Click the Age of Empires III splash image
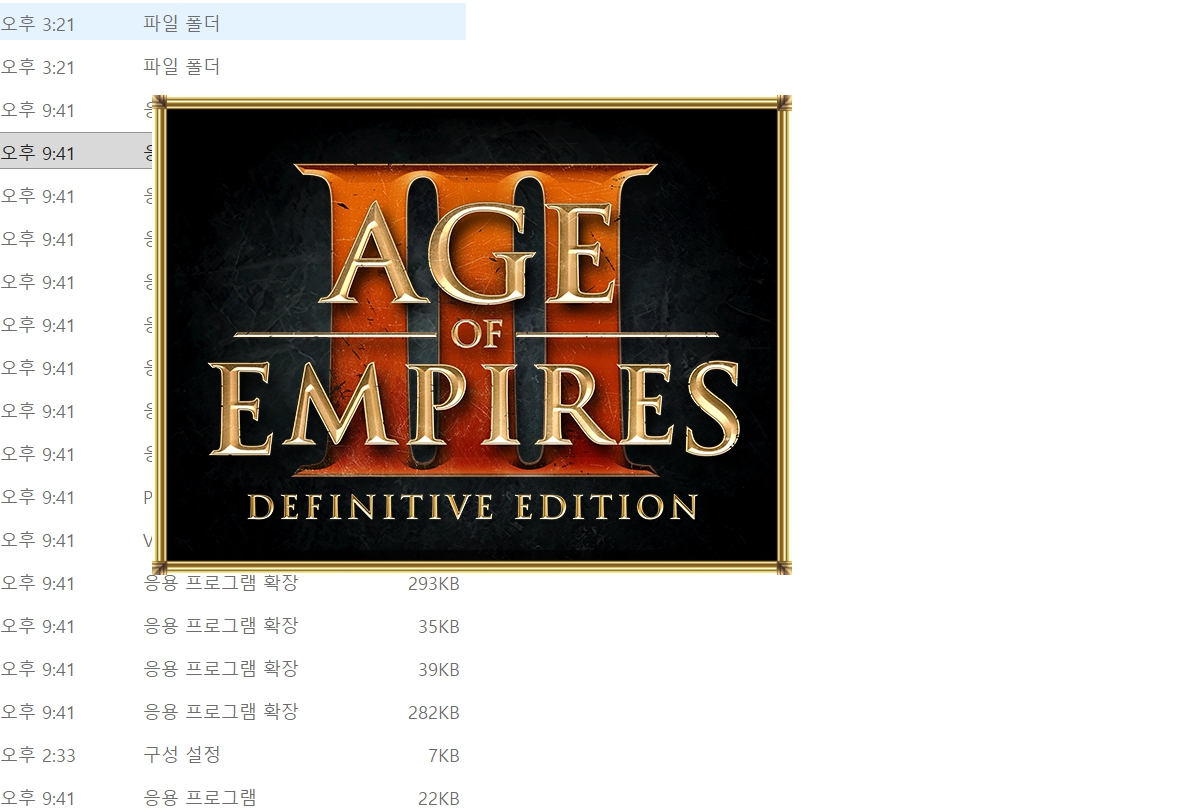1193x812 pixels. pyautogui.click(x=472, y=335)
